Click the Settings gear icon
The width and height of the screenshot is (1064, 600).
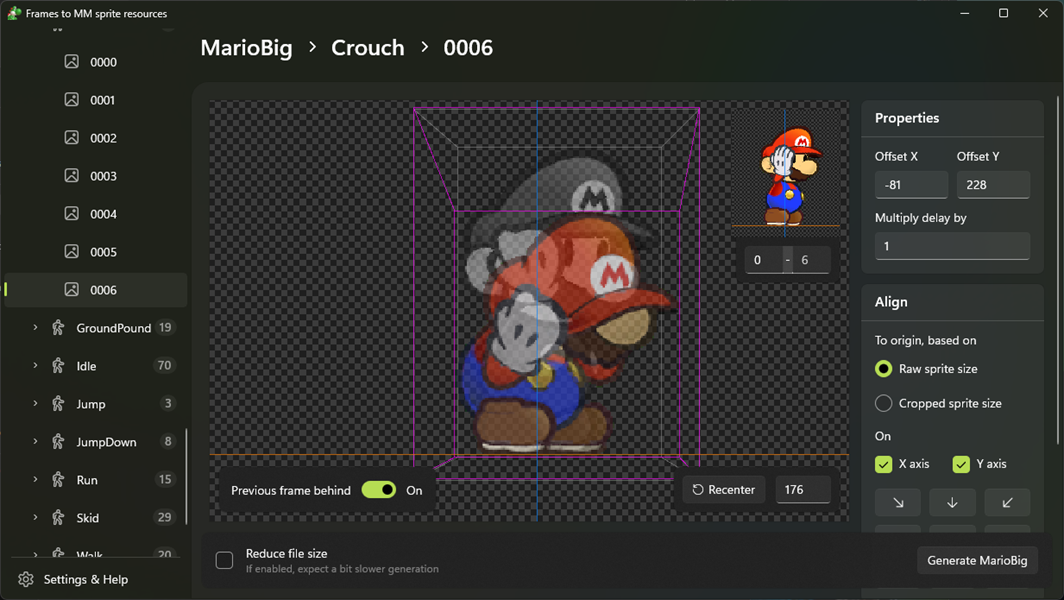tap(26, 579)
